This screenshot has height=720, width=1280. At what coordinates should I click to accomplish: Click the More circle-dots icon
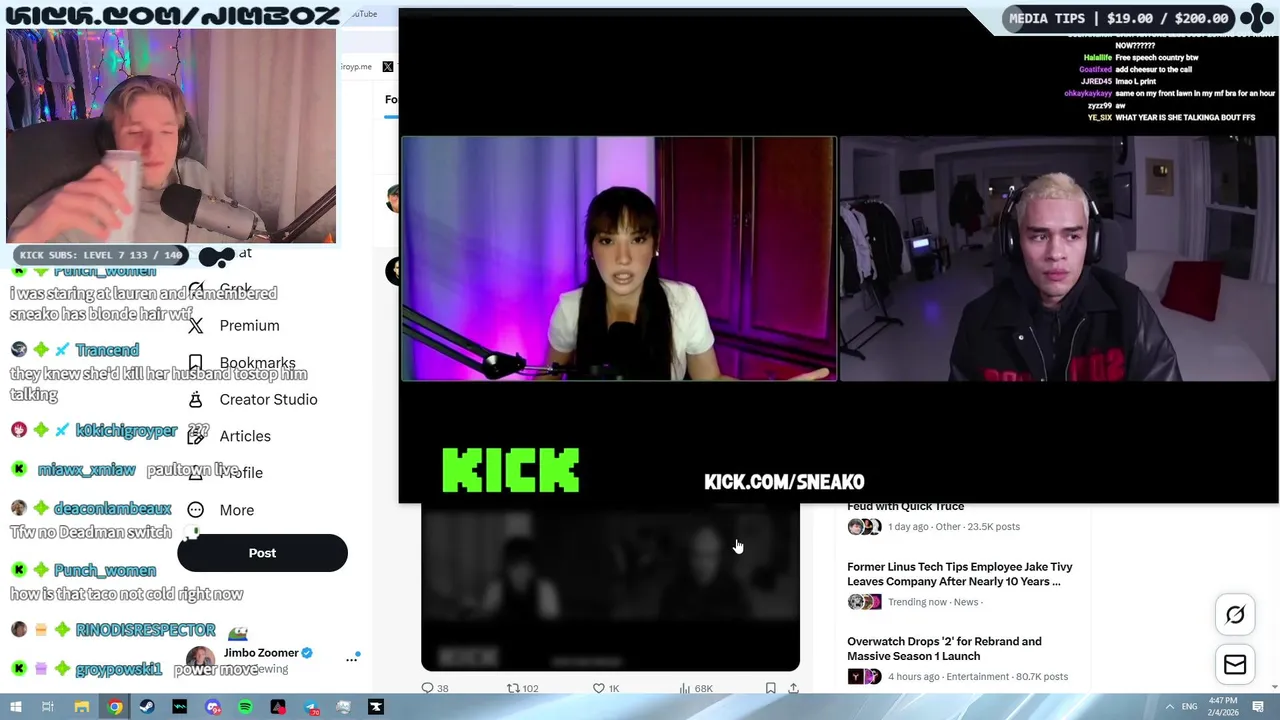196,510
